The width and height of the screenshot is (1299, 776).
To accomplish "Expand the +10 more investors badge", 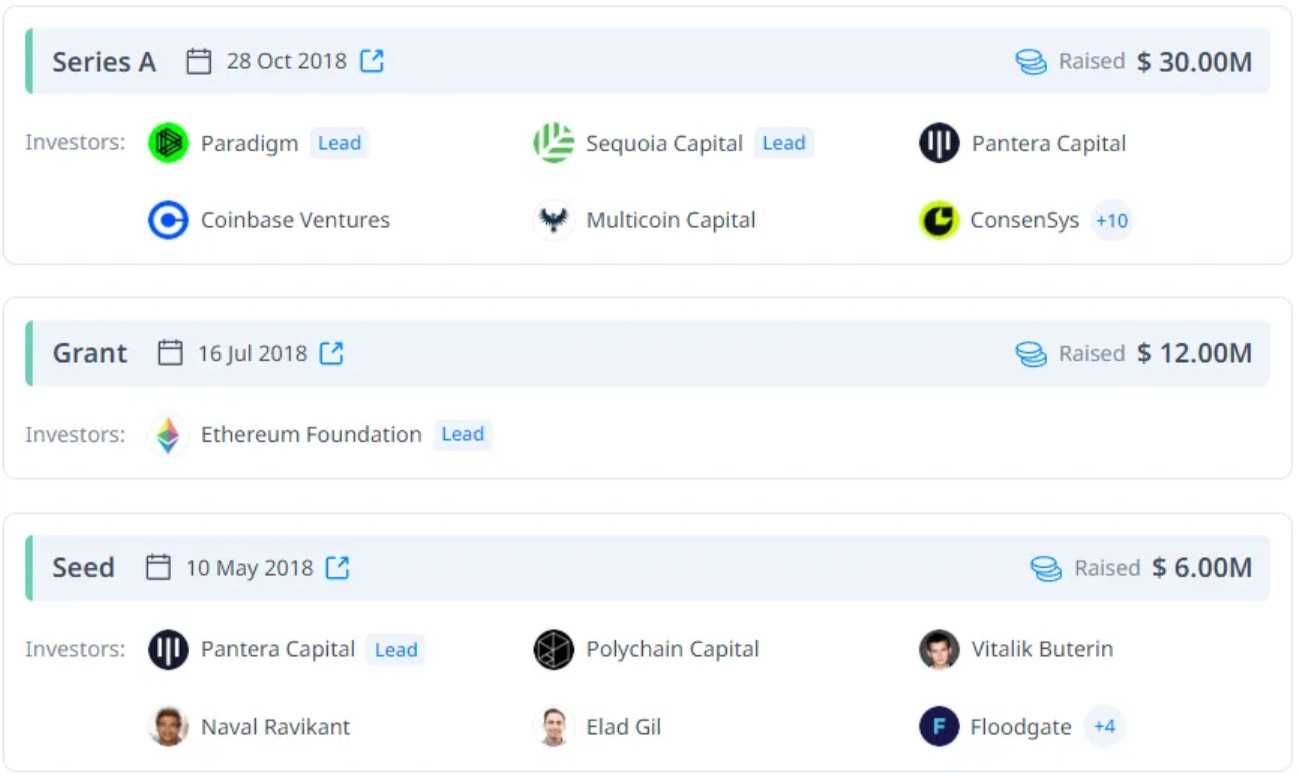I will point(1112,220).
